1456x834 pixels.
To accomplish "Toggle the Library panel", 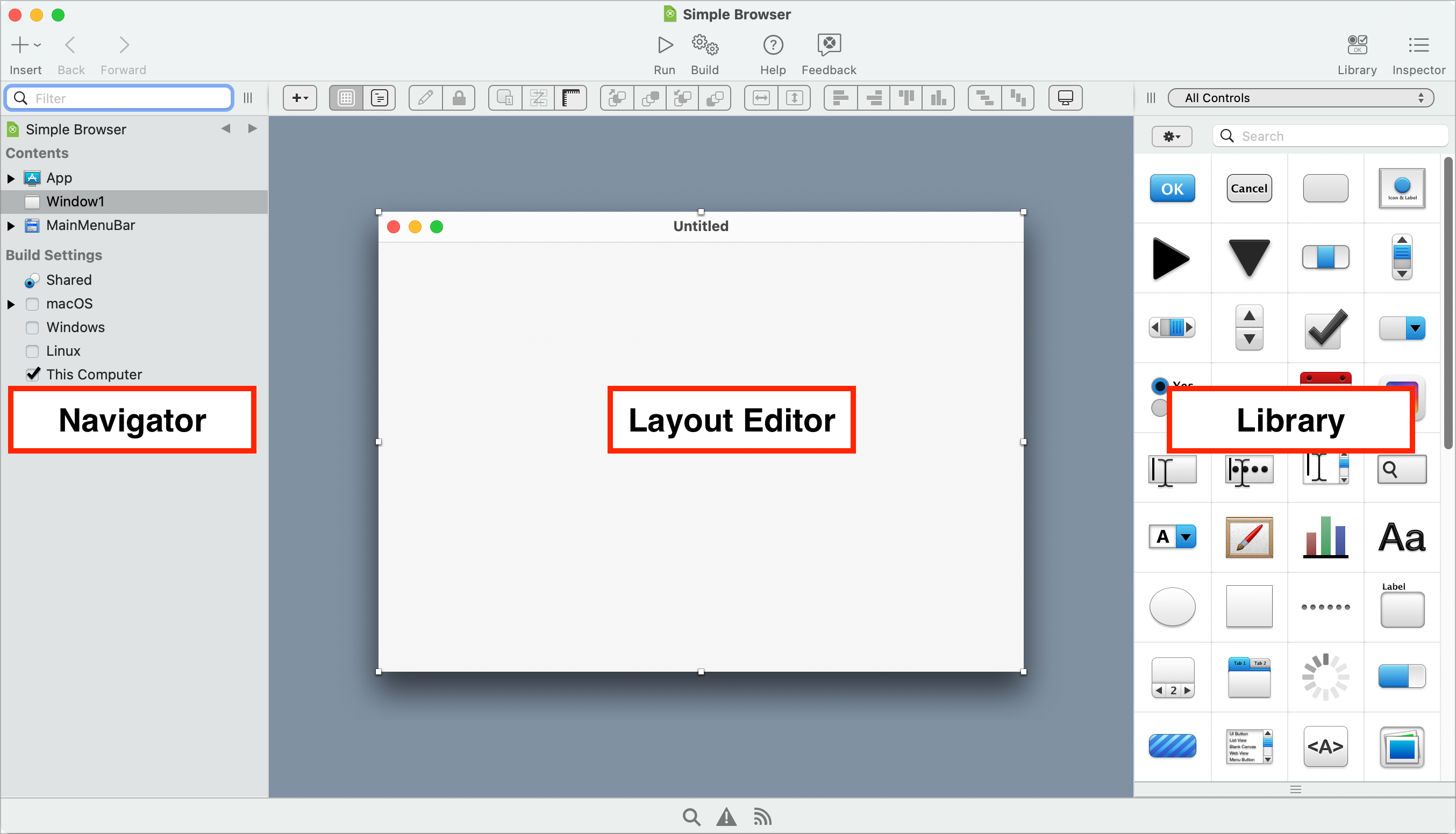I will point(1357,53).
